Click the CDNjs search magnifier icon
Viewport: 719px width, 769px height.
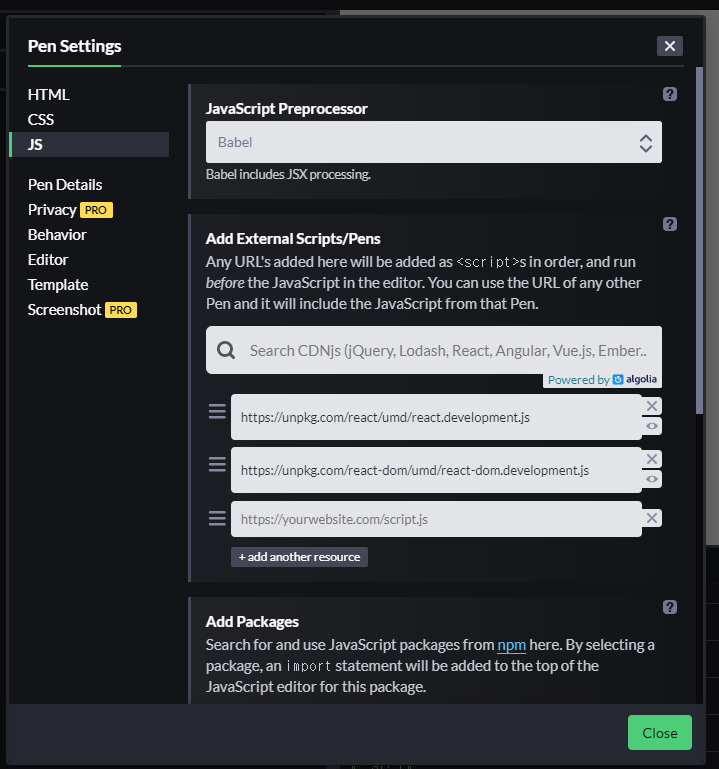tap(226, 350)
